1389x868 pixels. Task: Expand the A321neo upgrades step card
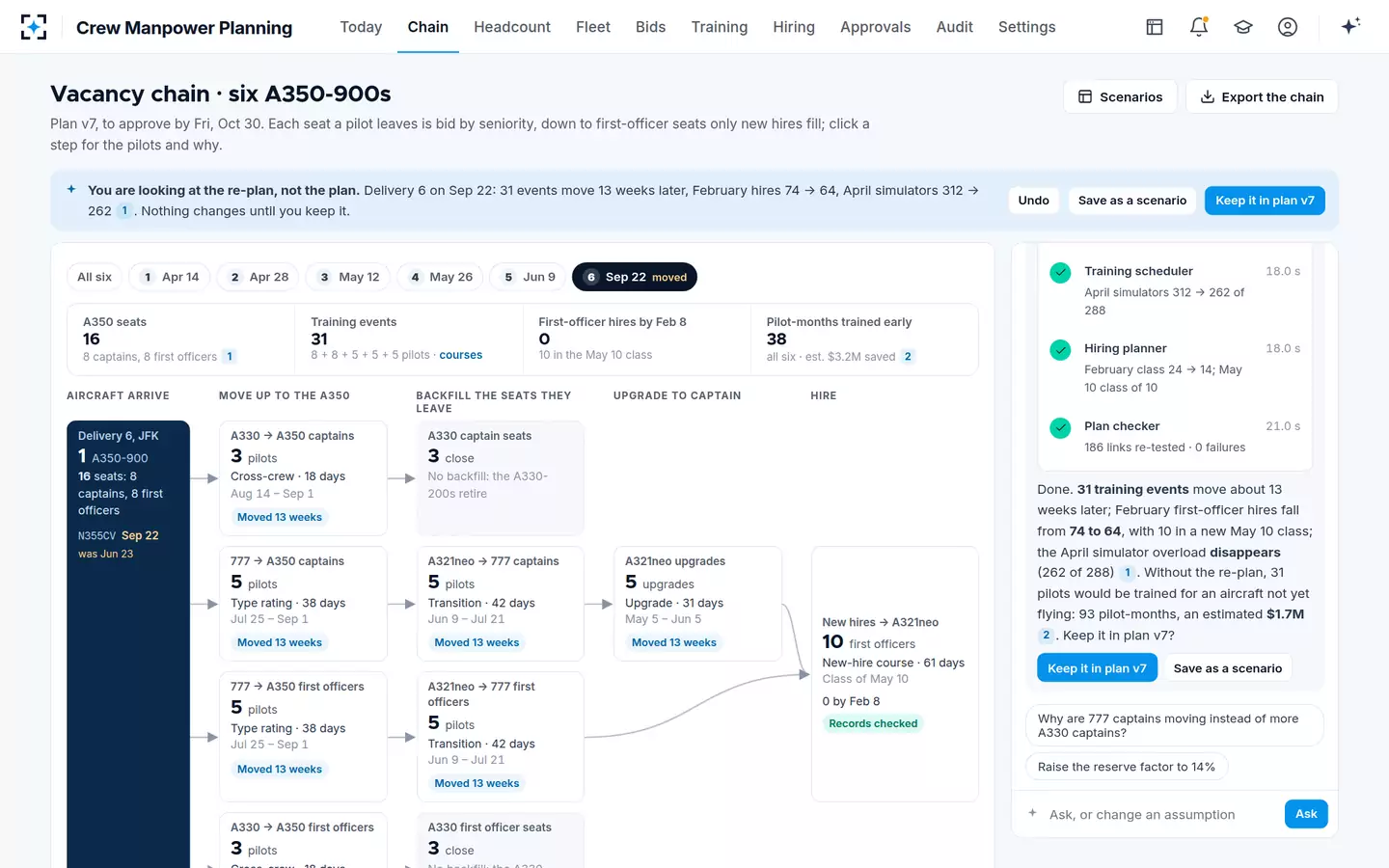tap(697, 604)
